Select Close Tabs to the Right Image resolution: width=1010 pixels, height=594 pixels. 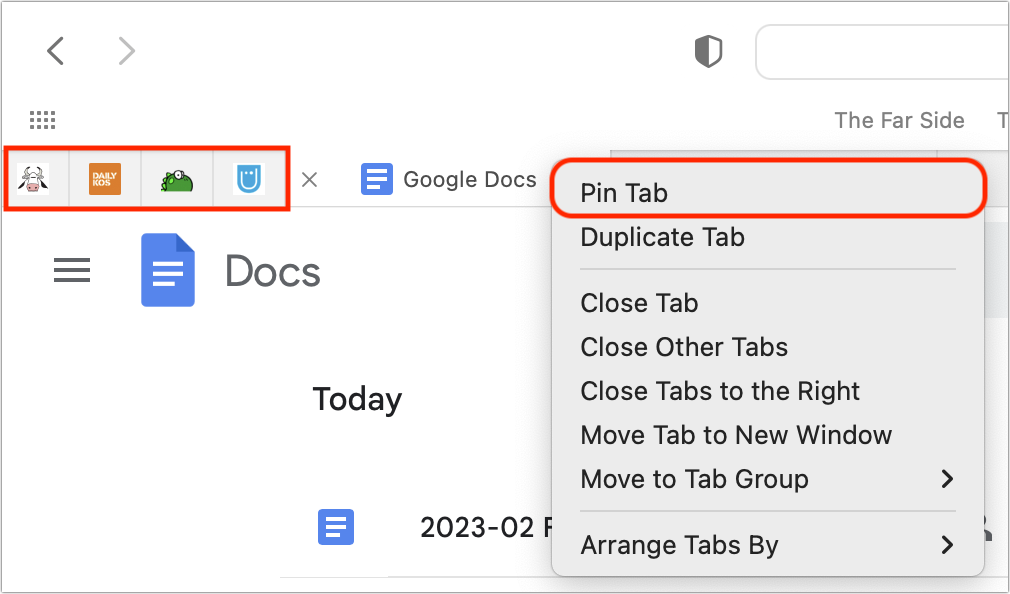(x=768, y=390)
